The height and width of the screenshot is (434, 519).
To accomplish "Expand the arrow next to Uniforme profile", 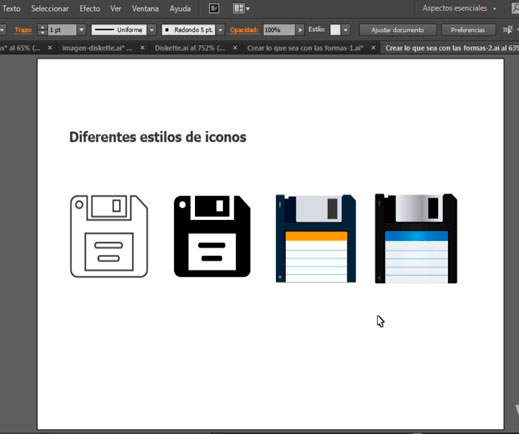I will (152, 30).
